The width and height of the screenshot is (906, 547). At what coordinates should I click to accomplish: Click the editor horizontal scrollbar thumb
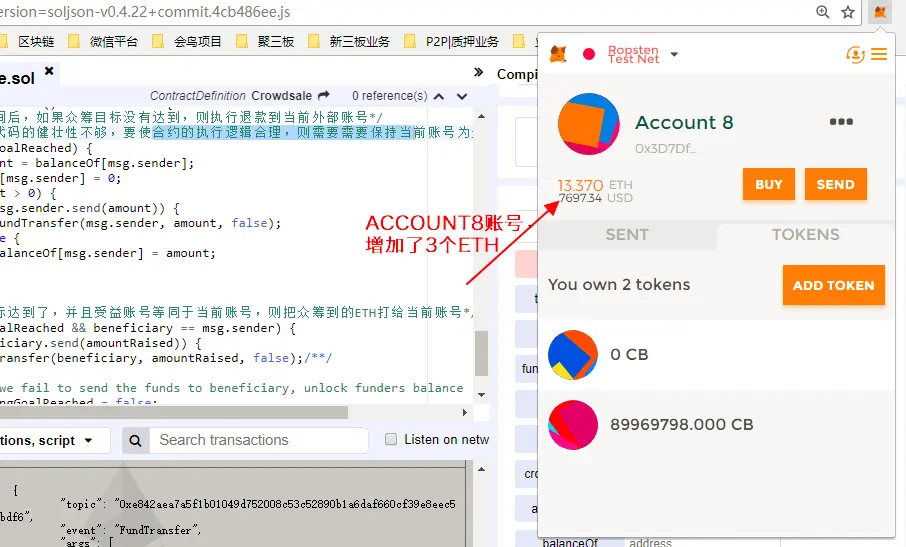coord(174,412)
